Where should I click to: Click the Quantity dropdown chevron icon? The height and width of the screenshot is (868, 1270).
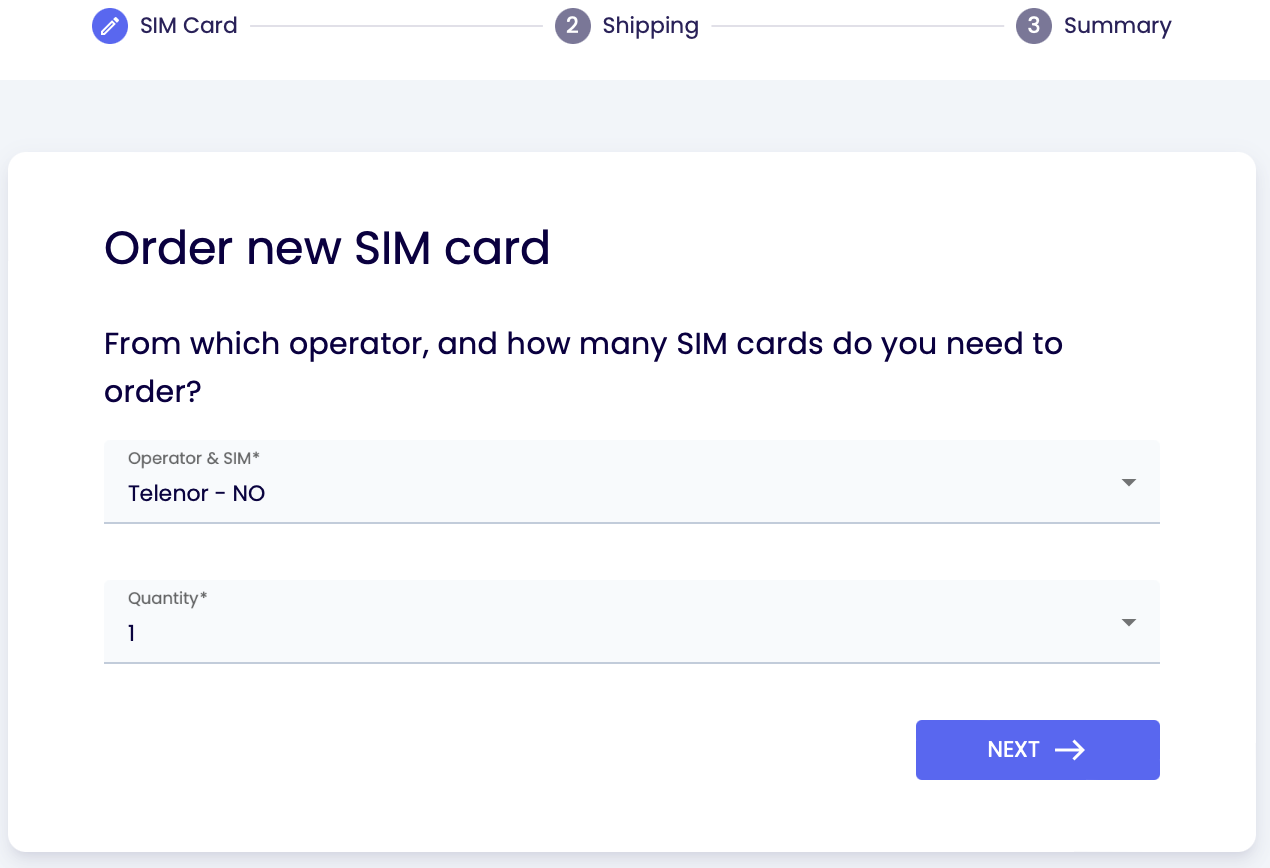(1128, 622)
